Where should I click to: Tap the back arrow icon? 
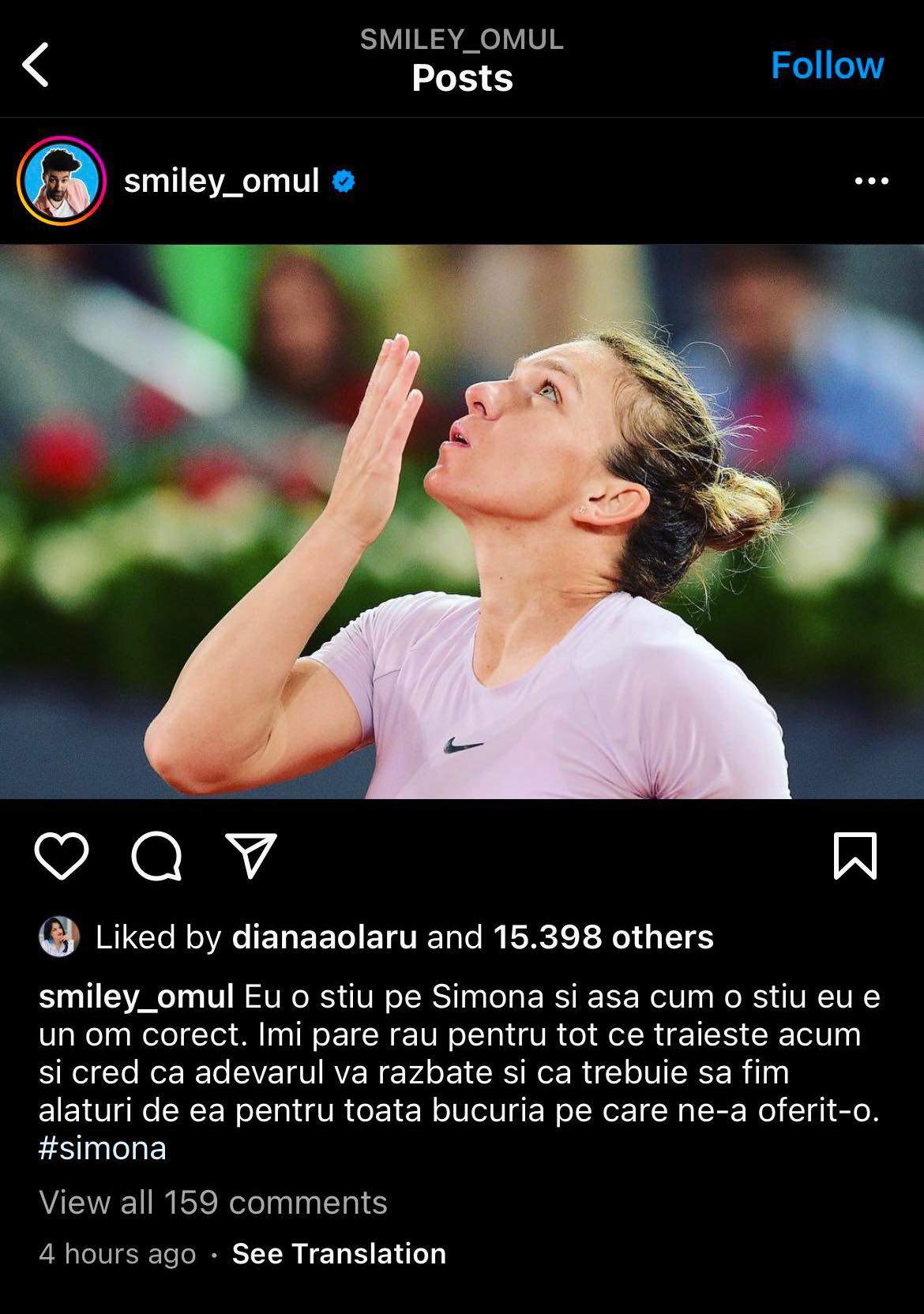36,64
